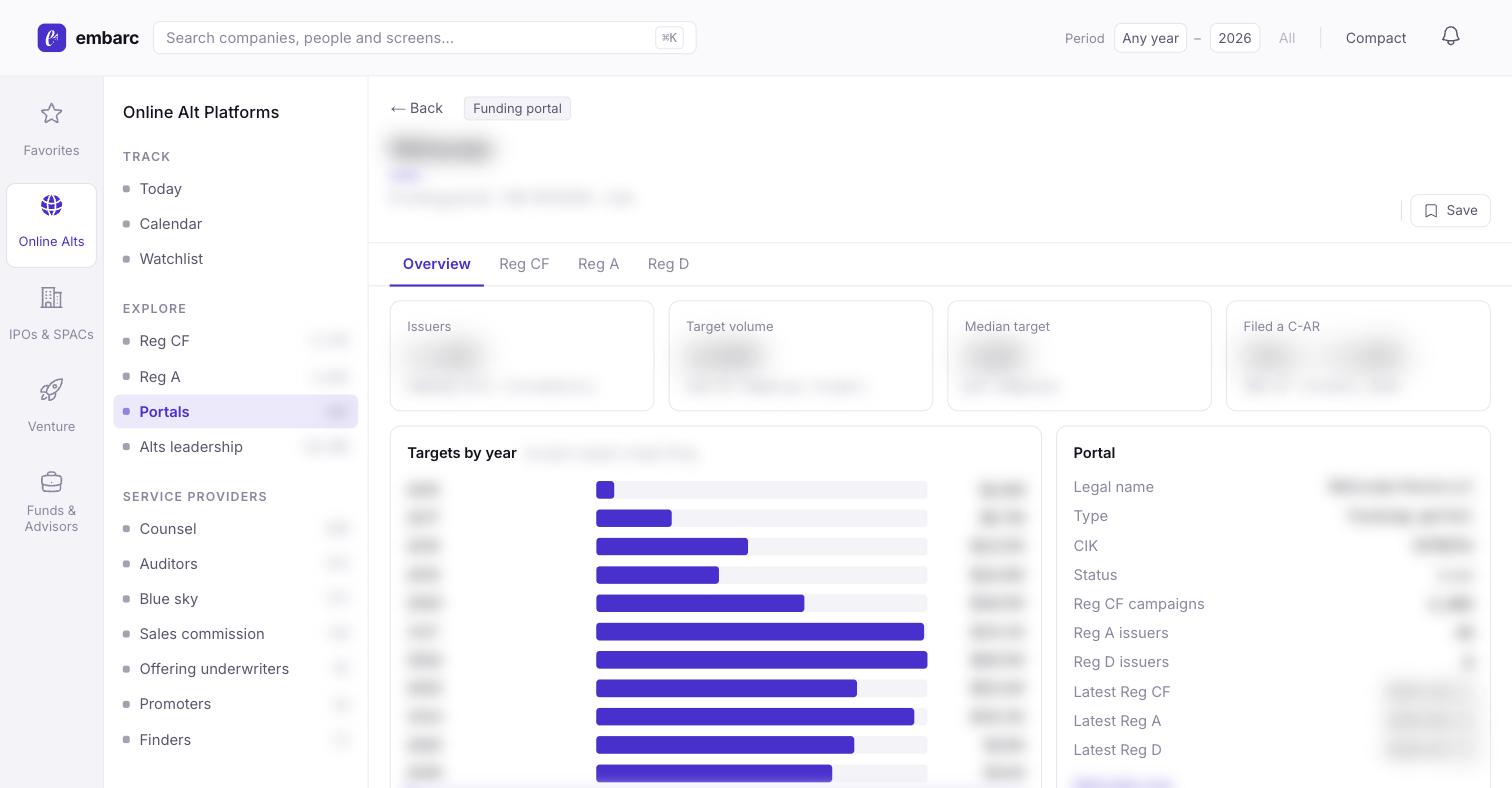Open Auditors service providers
This screenshot has height=788, width=1512.
point(235,564)
